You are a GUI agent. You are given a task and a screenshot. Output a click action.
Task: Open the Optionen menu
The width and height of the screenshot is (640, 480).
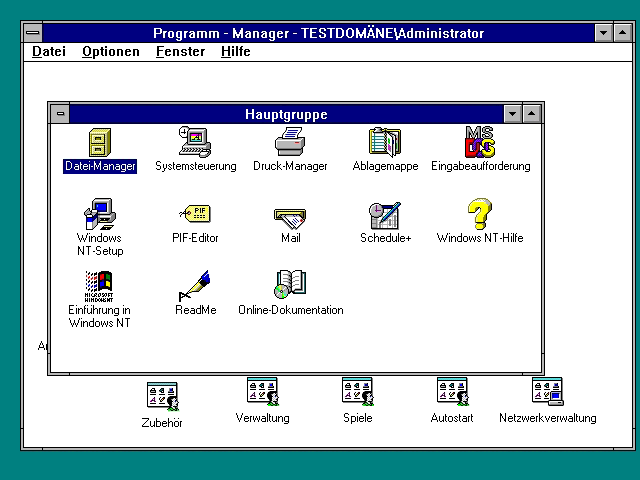coord(111,51)
